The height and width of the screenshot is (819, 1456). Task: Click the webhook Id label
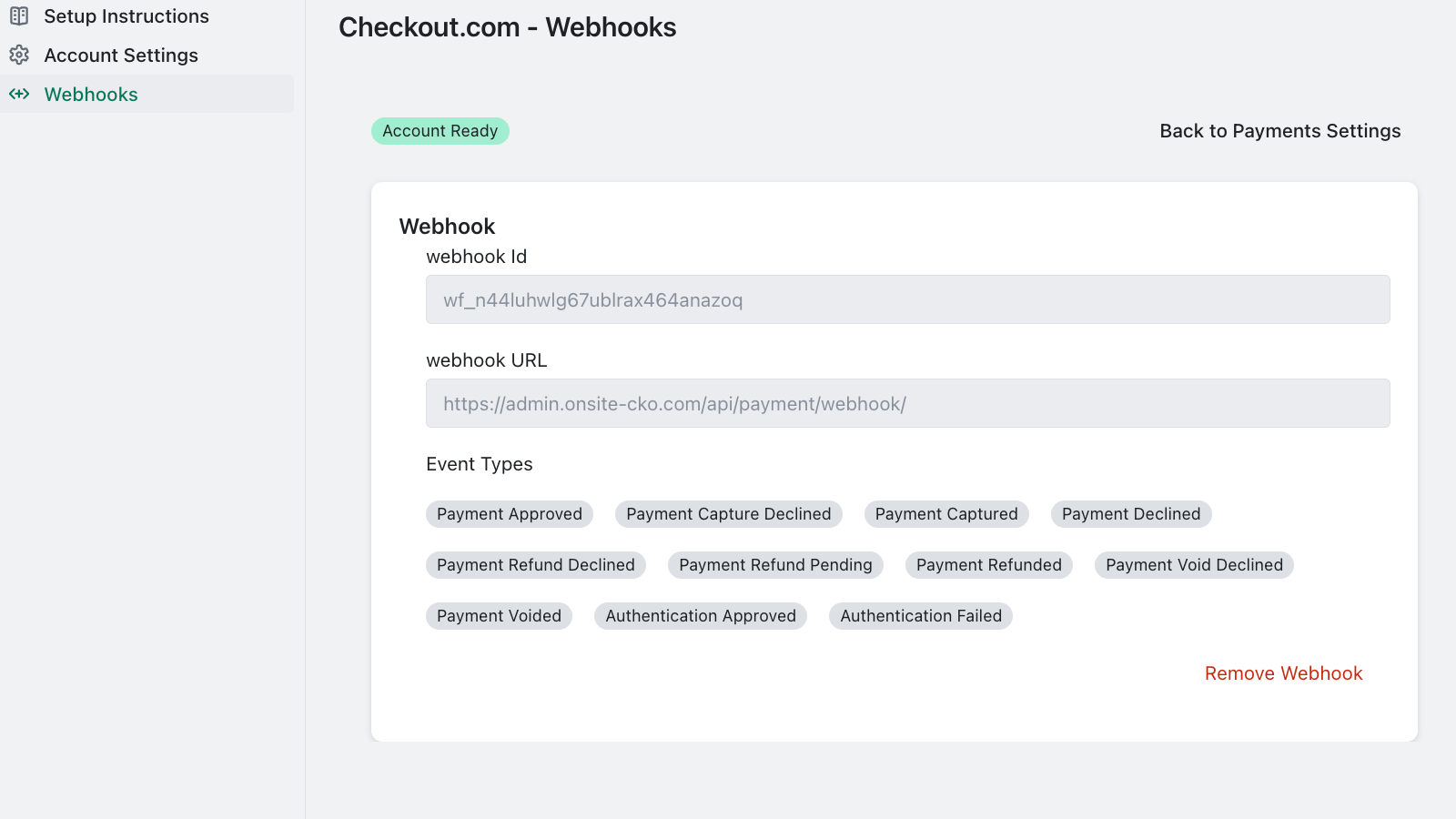coord(477,257)
